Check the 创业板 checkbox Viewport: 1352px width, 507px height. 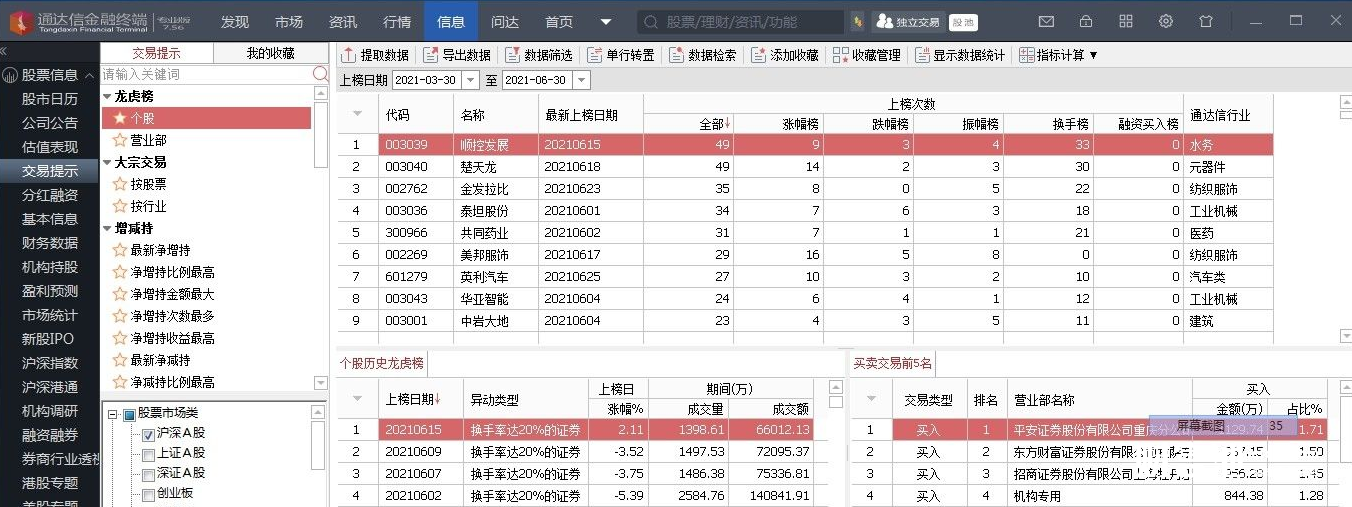148,493
